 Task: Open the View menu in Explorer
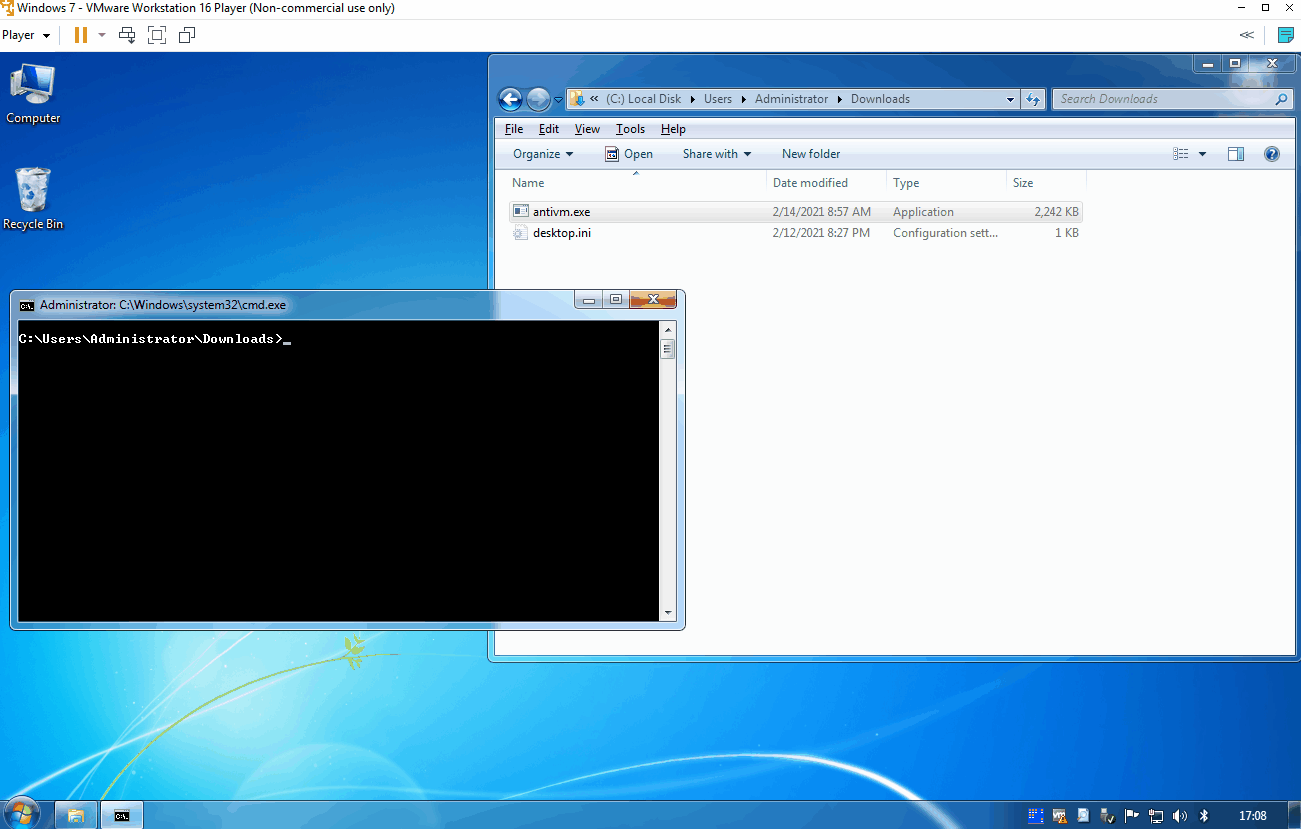(587, 129)
